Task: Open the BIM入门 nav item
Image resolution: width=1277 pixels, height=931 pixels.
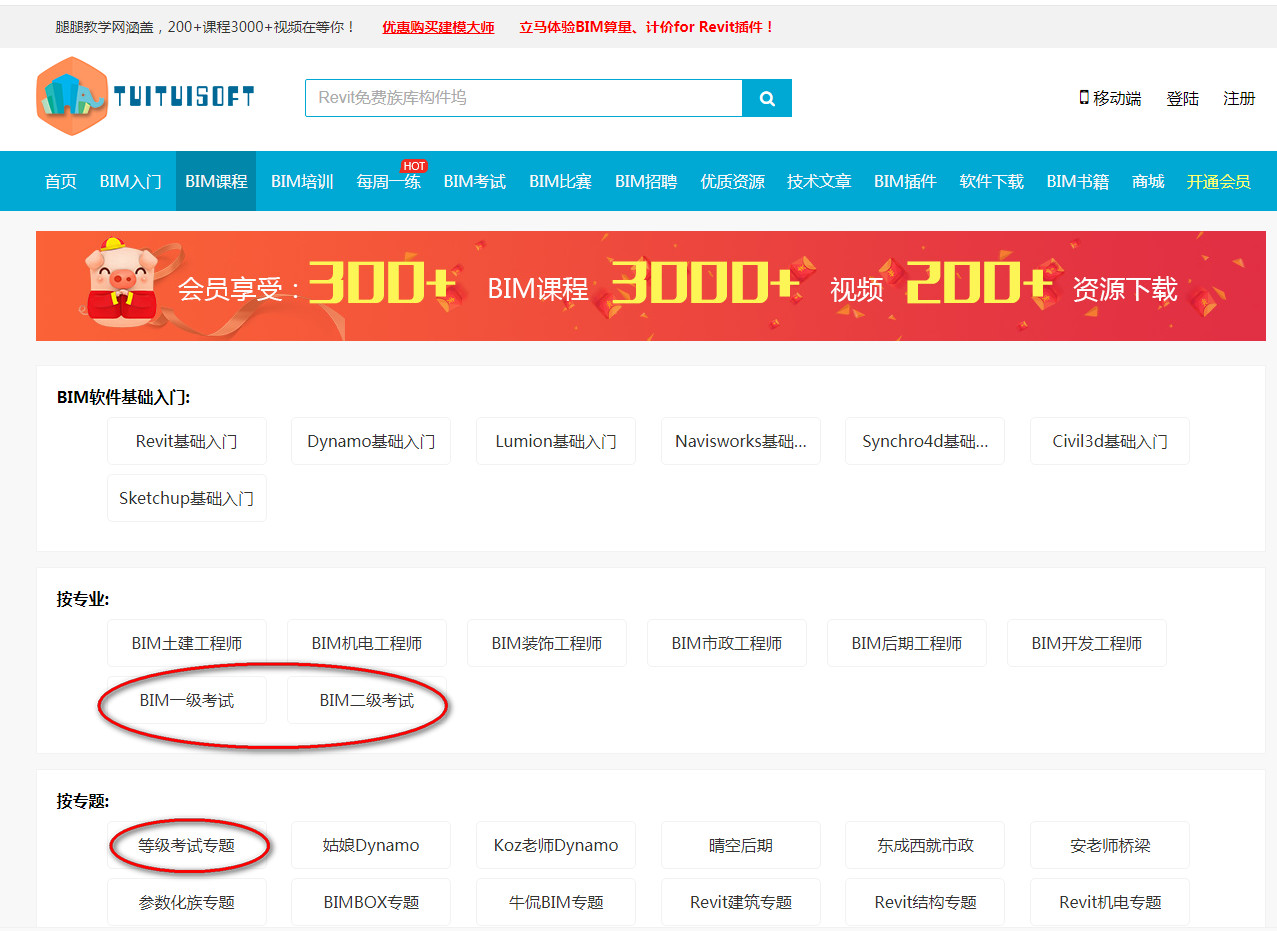Action: (130, 181)
